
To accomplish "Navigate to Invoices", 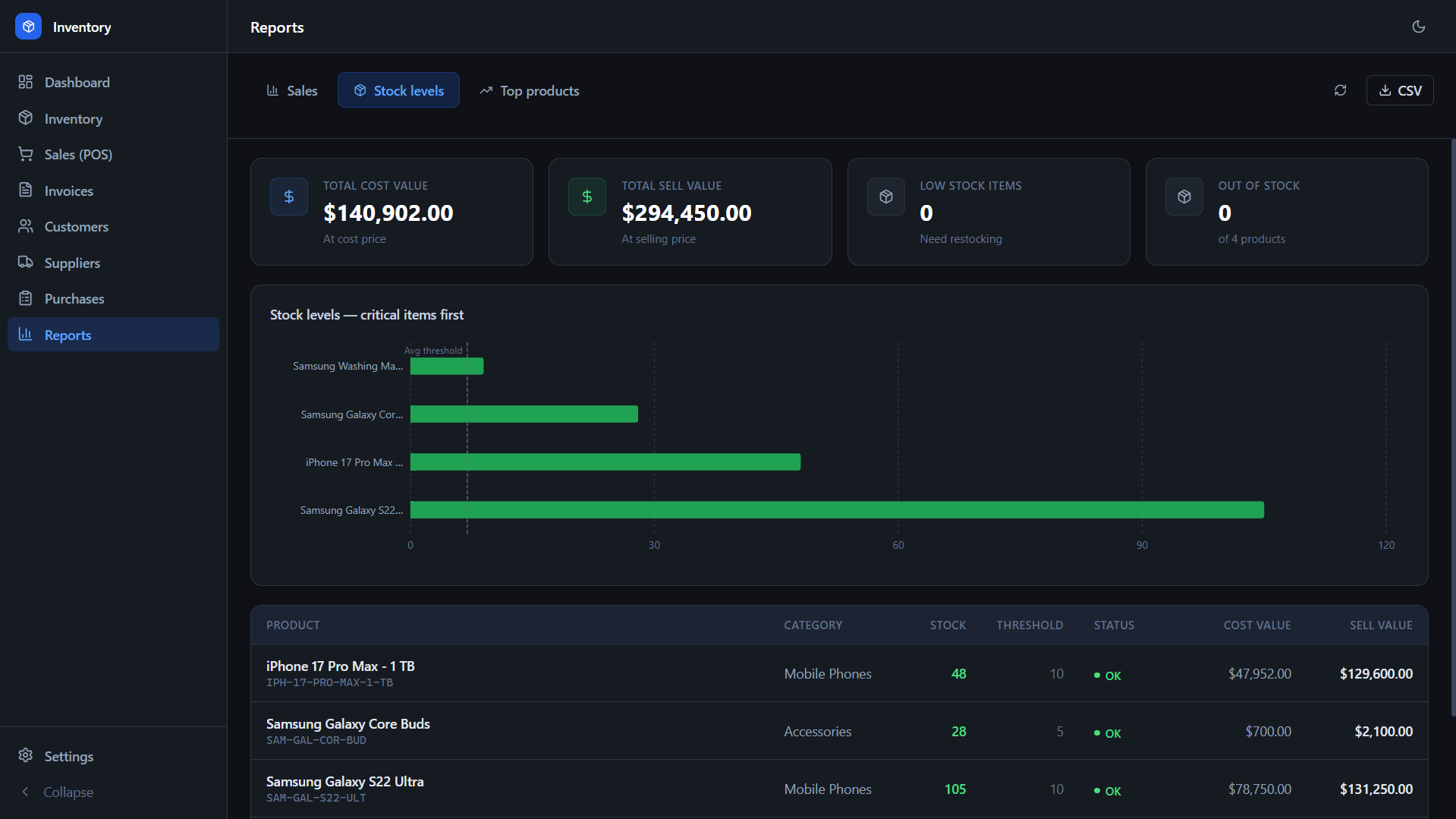I will click(113, 191).
